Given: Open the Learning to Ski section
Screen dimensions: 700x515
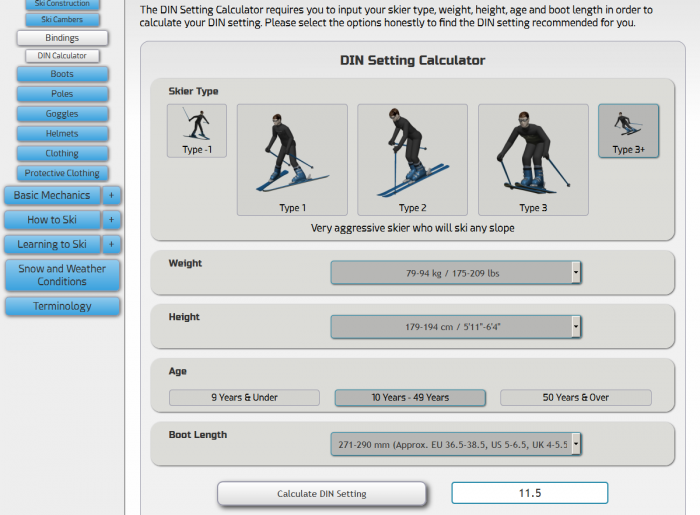Looking at the screenshot, I should (52, 245).
